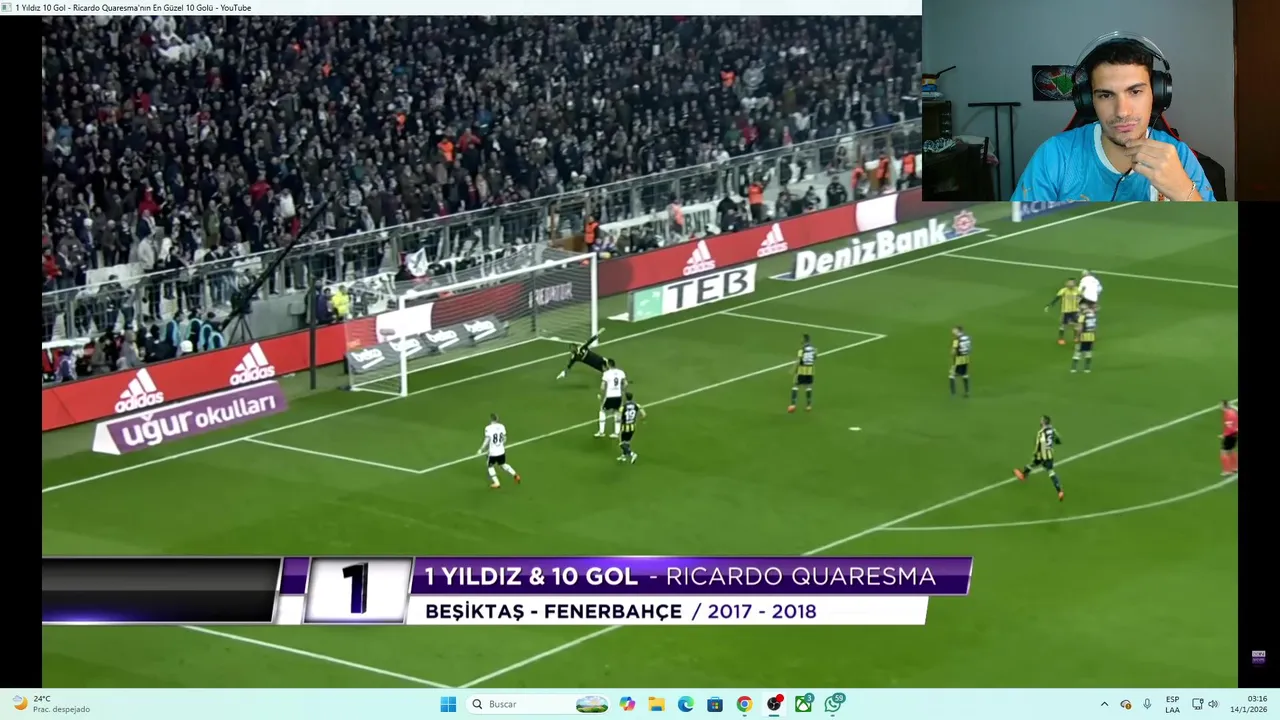
Task: Click the OneDrive cloud warning tray icon
Action: (x=1126, y=704)
